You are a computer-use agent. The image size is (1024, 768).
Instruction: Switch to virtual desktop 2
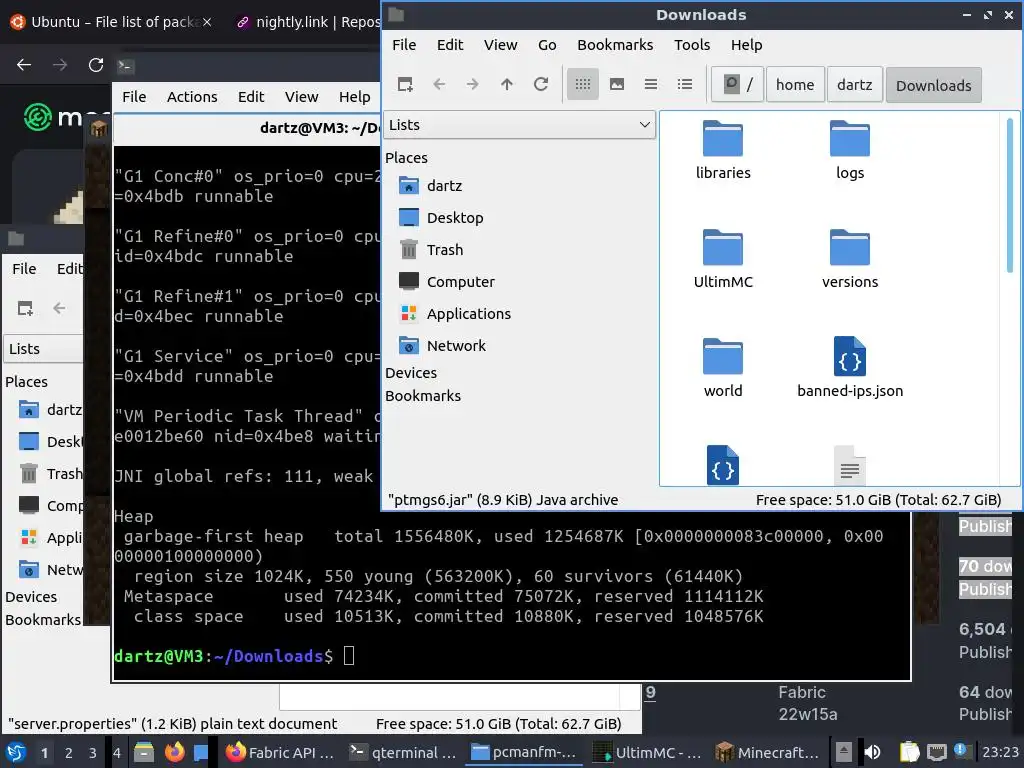click(x=69, y=753)
